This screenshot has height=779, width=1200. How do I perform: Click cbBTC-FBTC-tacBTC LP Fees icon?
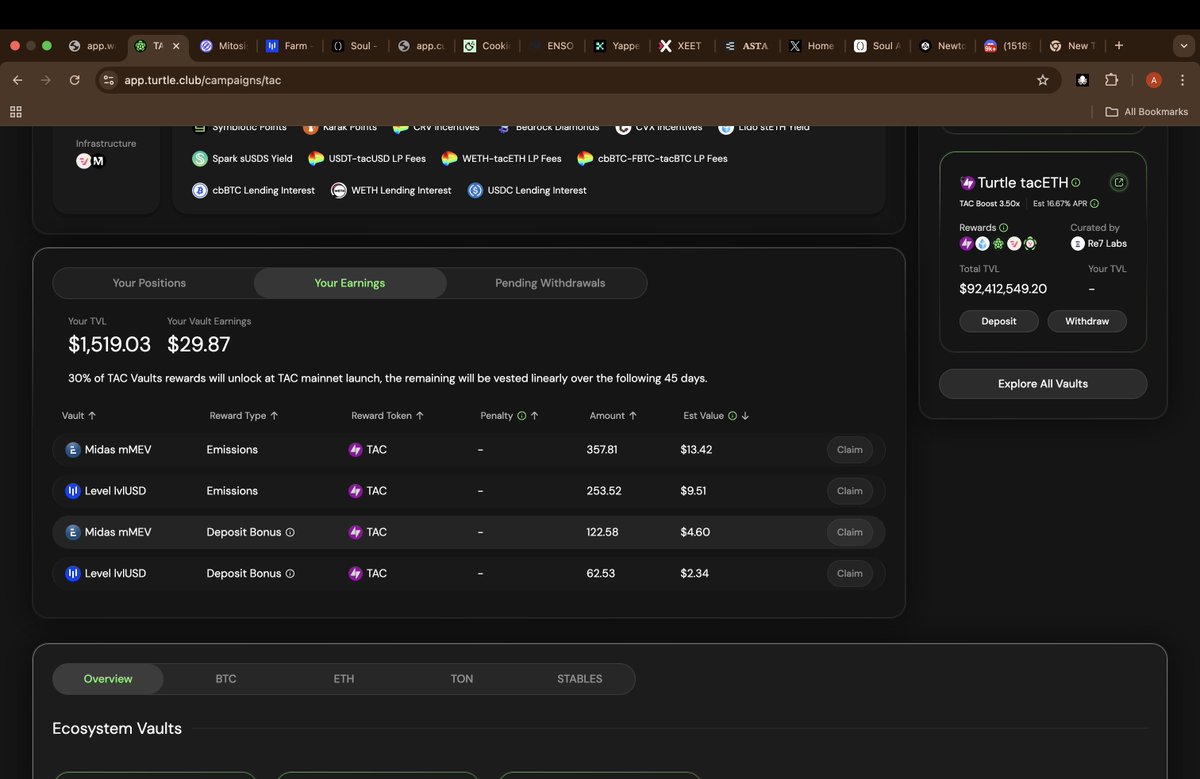click(x=585, y=158)
